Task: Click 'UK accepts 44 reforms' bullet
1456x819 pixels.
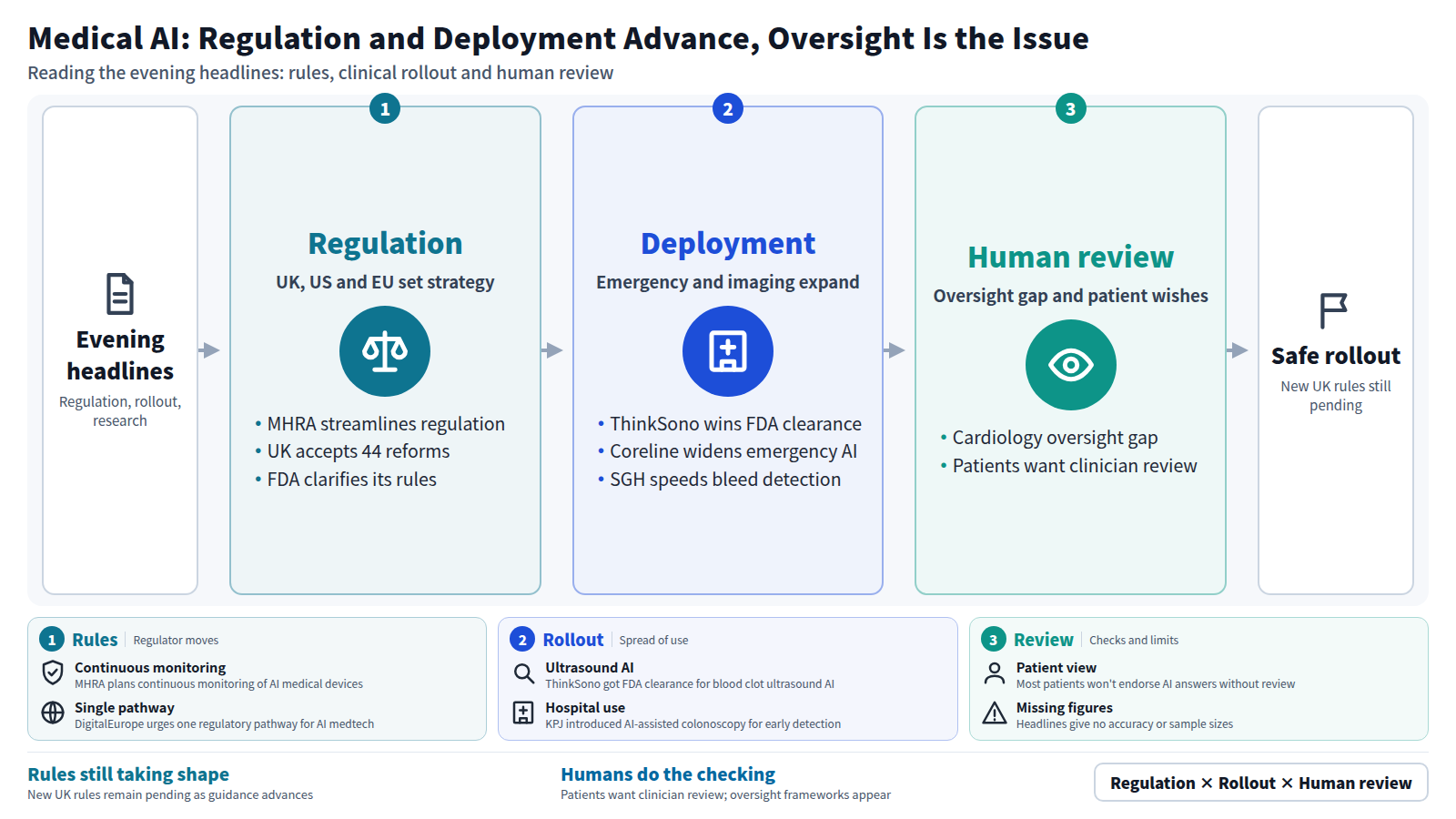Action: [x=359, y=451]
